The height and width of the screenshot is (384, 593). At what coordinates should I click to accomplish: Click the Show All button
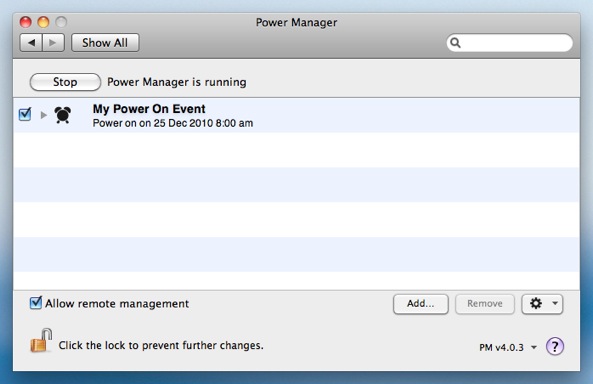pyautogui.click(x=105, y=43)
